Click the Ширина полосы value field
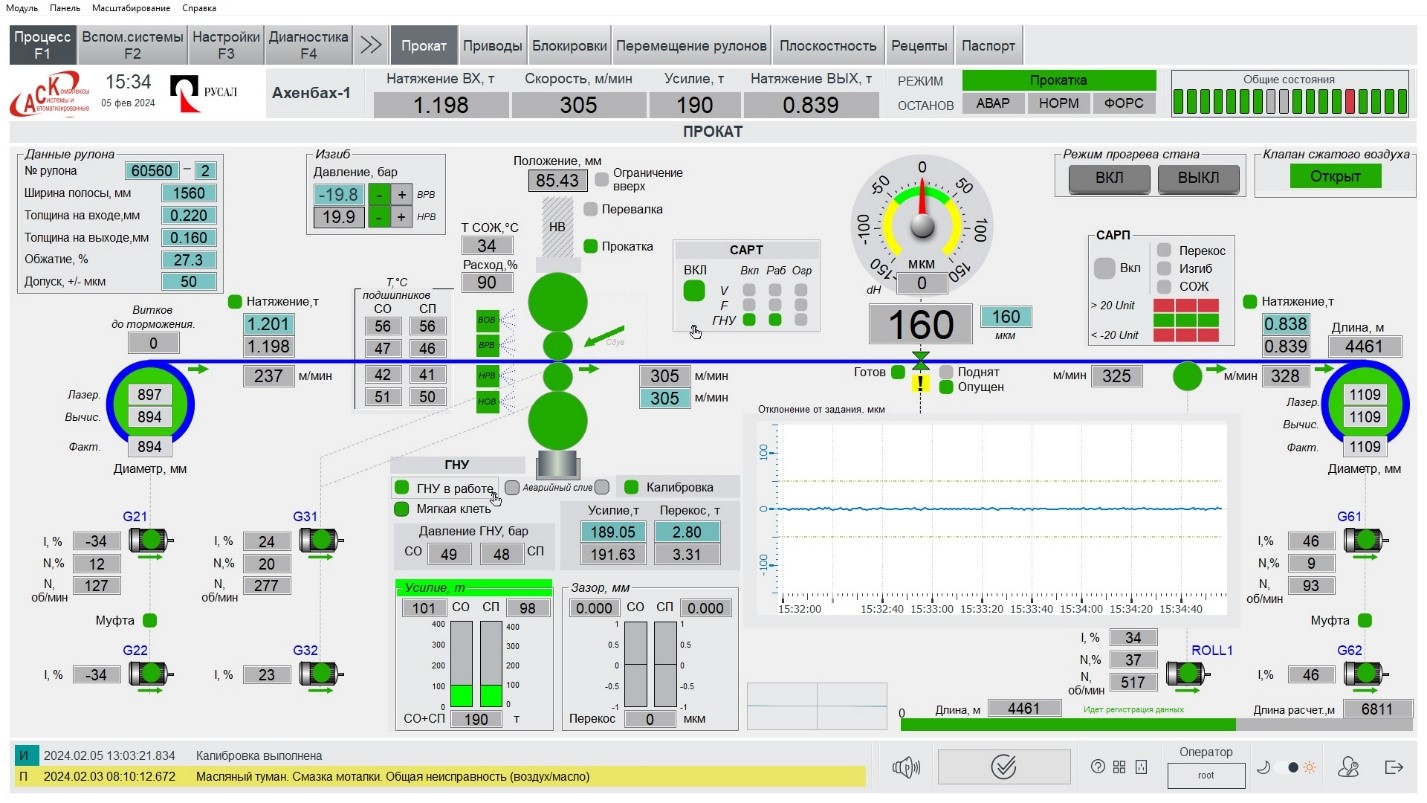 (x=189, y=193)
